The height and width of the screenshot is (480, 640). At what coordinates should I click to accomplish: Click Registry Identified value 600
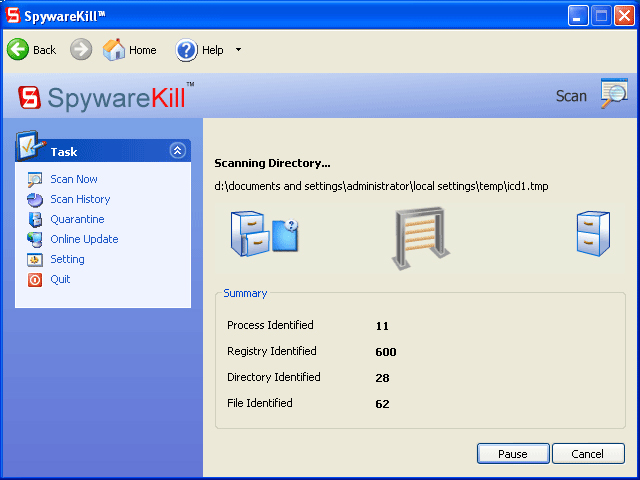pos(386,352)
